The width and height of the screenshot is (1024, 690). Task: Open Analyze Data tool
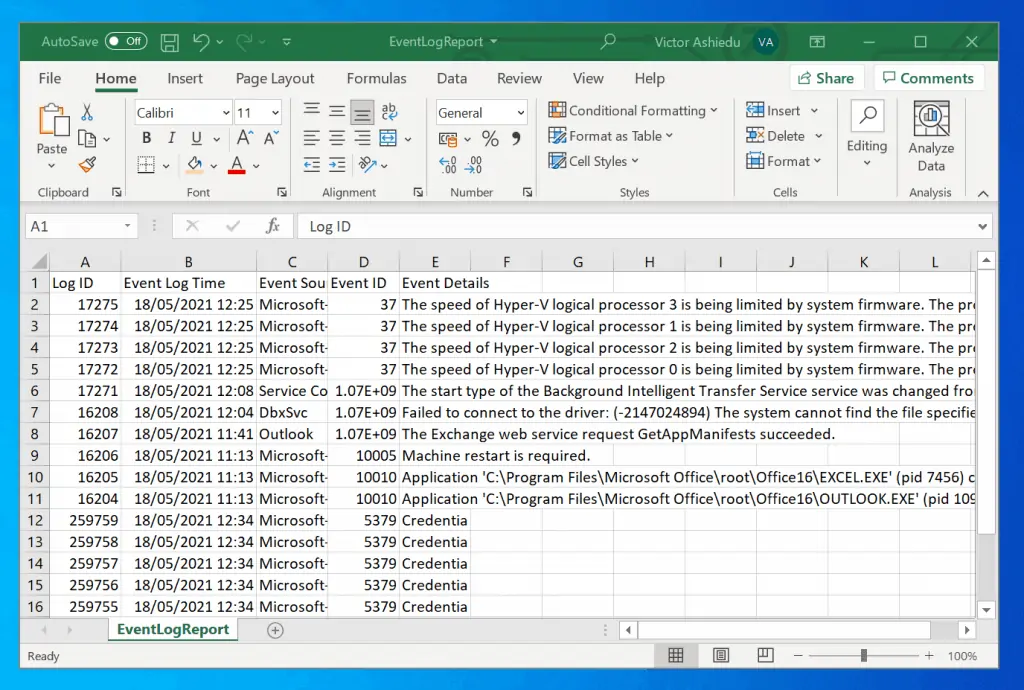(x=931, y=138)
